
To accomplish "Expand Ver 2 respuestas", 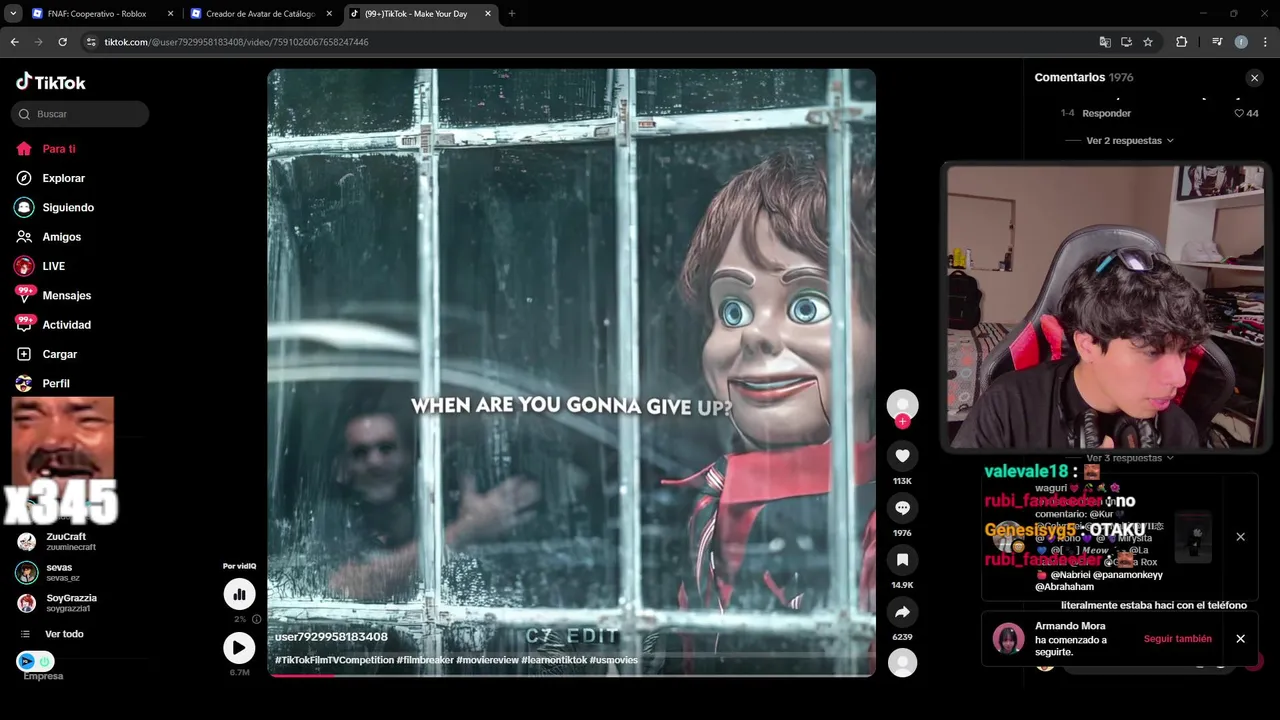I will (x=1130, y=141).
